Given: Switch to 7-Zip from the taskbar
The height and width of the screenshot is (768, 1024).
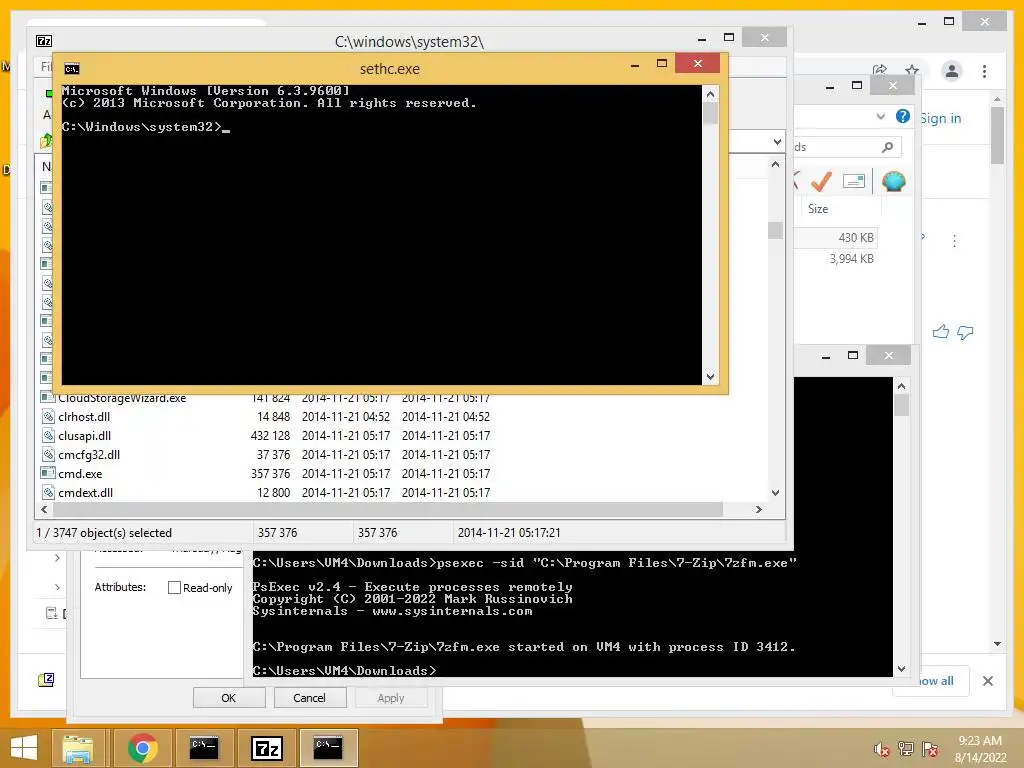Looking at the screenshot, I should click(267, 748).
